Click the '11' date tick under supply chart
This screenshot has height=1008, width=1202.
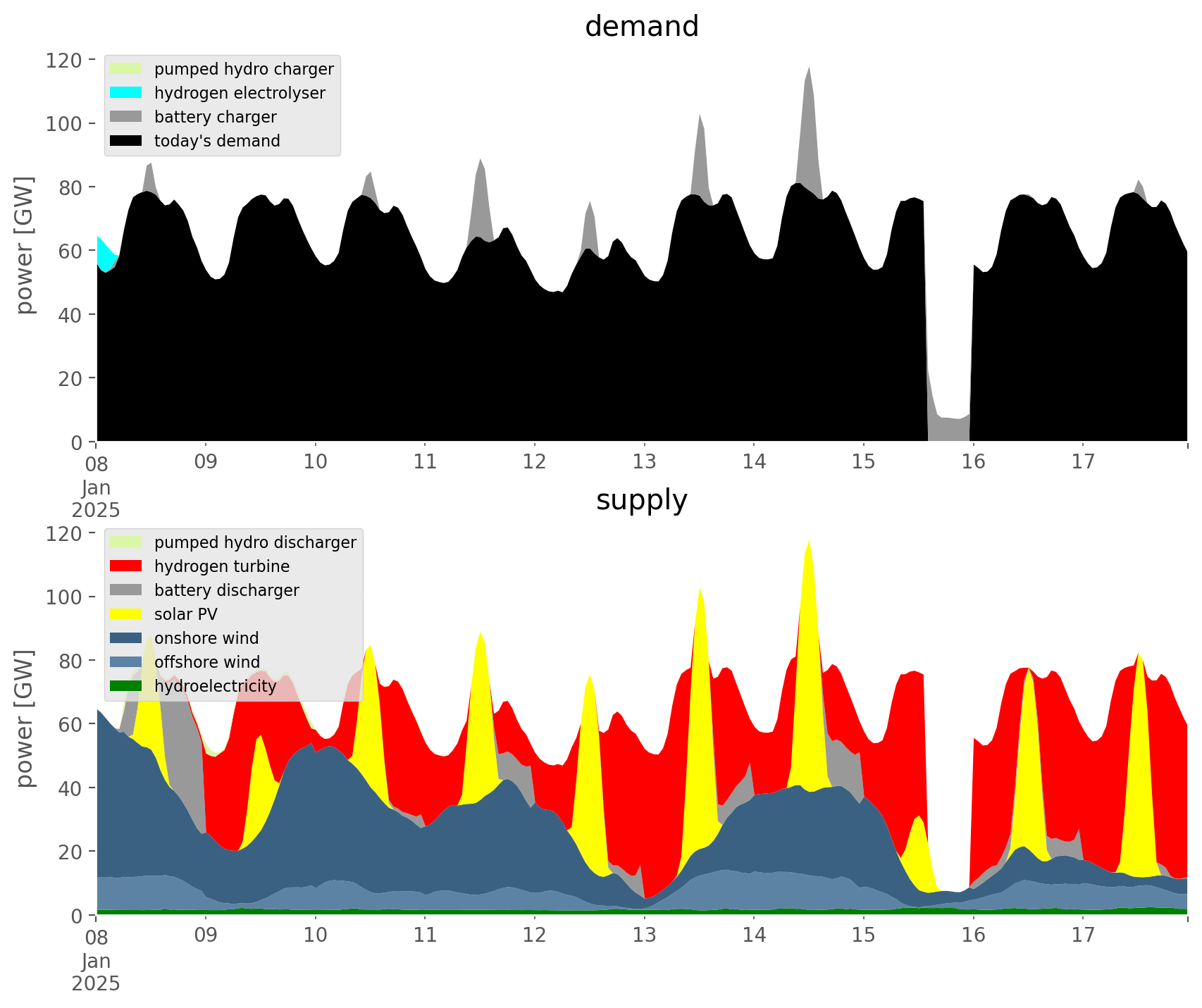(x=425, y=935)
